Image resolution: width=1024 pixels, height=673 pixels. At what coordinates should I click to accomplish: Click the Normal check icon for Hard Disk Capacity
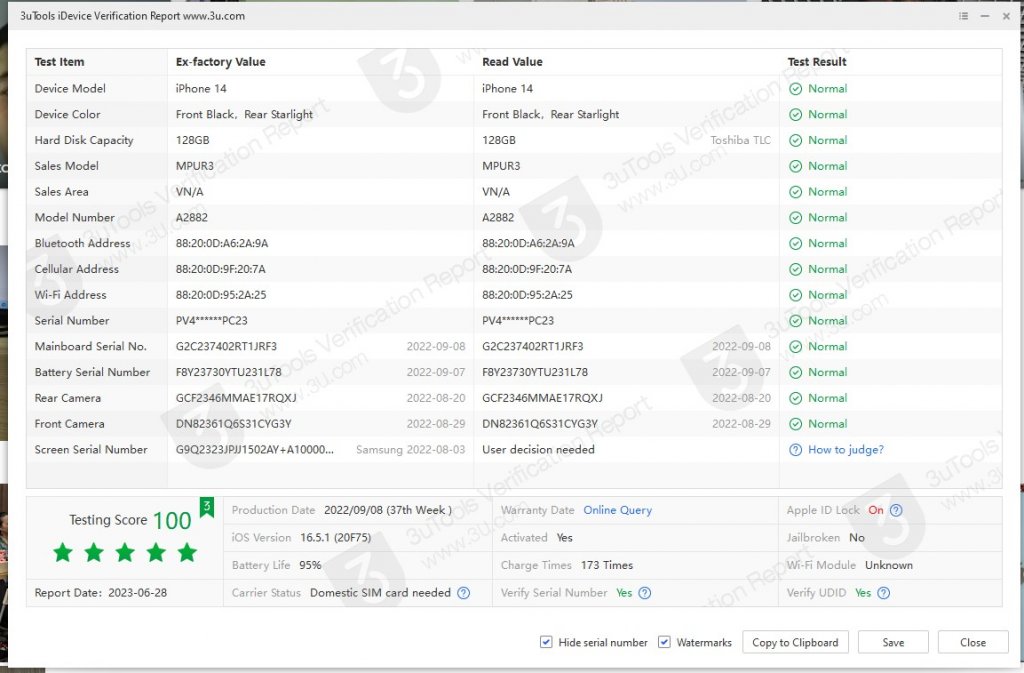pos(795,140)
